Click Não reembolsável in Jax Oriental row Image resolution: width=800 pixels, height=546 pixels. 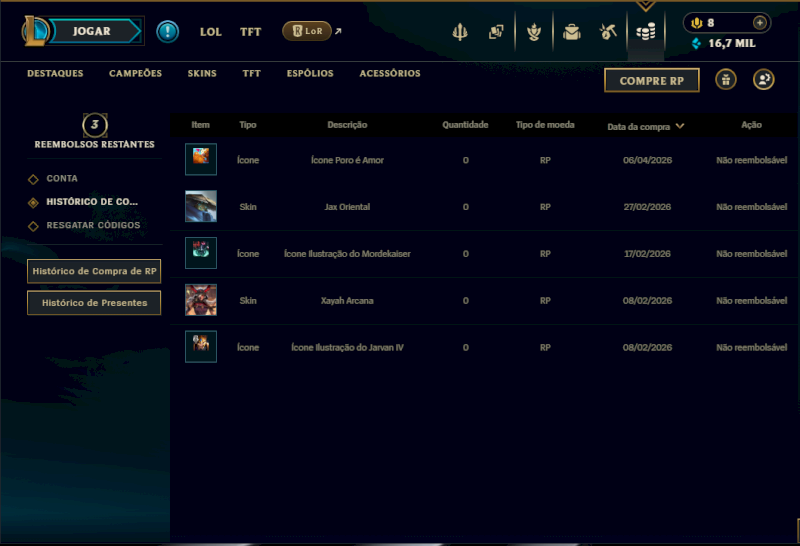pos(751,207)
